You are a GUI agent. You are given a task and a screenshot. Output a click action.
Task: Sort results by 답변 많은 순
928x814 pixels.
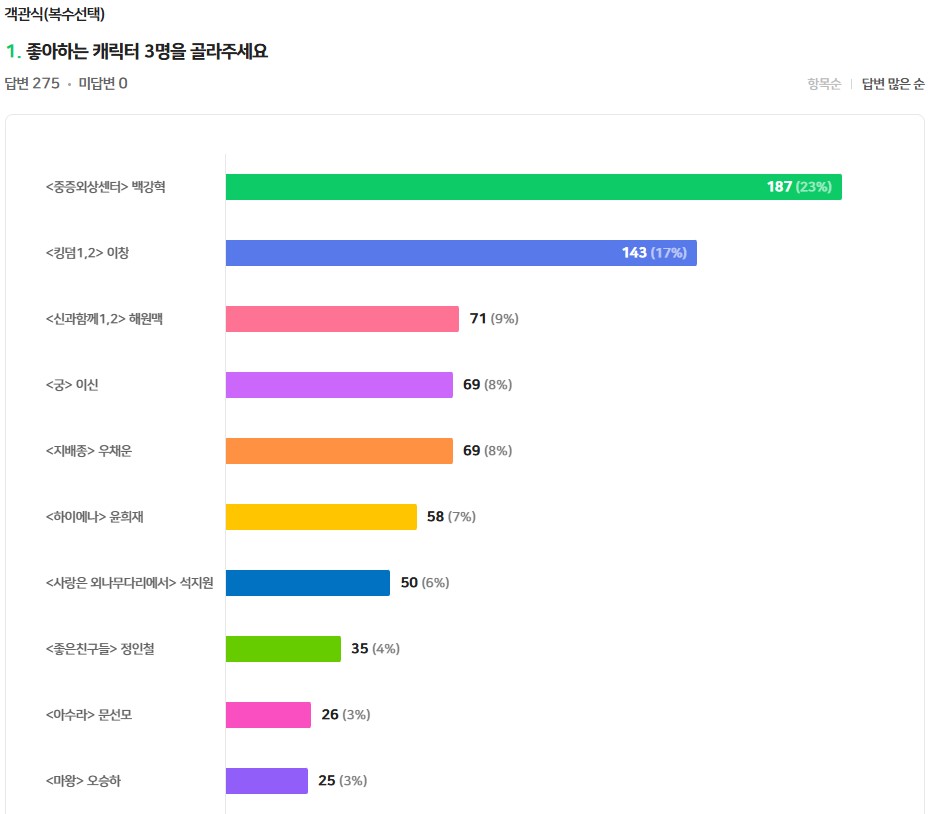pos(892,83)
